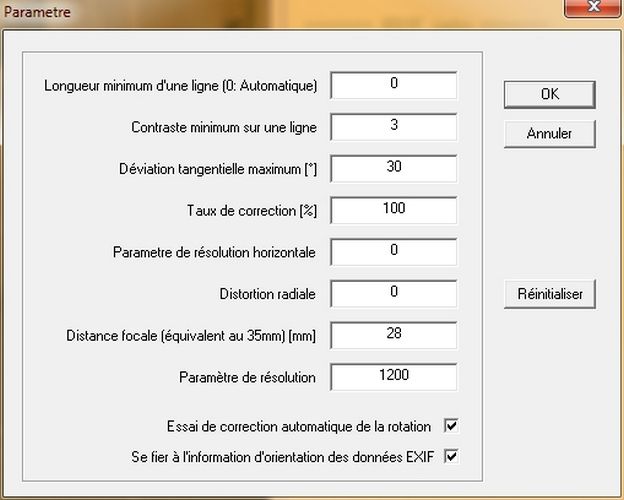624x500 pixels.
Task: Click the 'Taux de correction [%]' text label
Action: click(x=251, y=211)
